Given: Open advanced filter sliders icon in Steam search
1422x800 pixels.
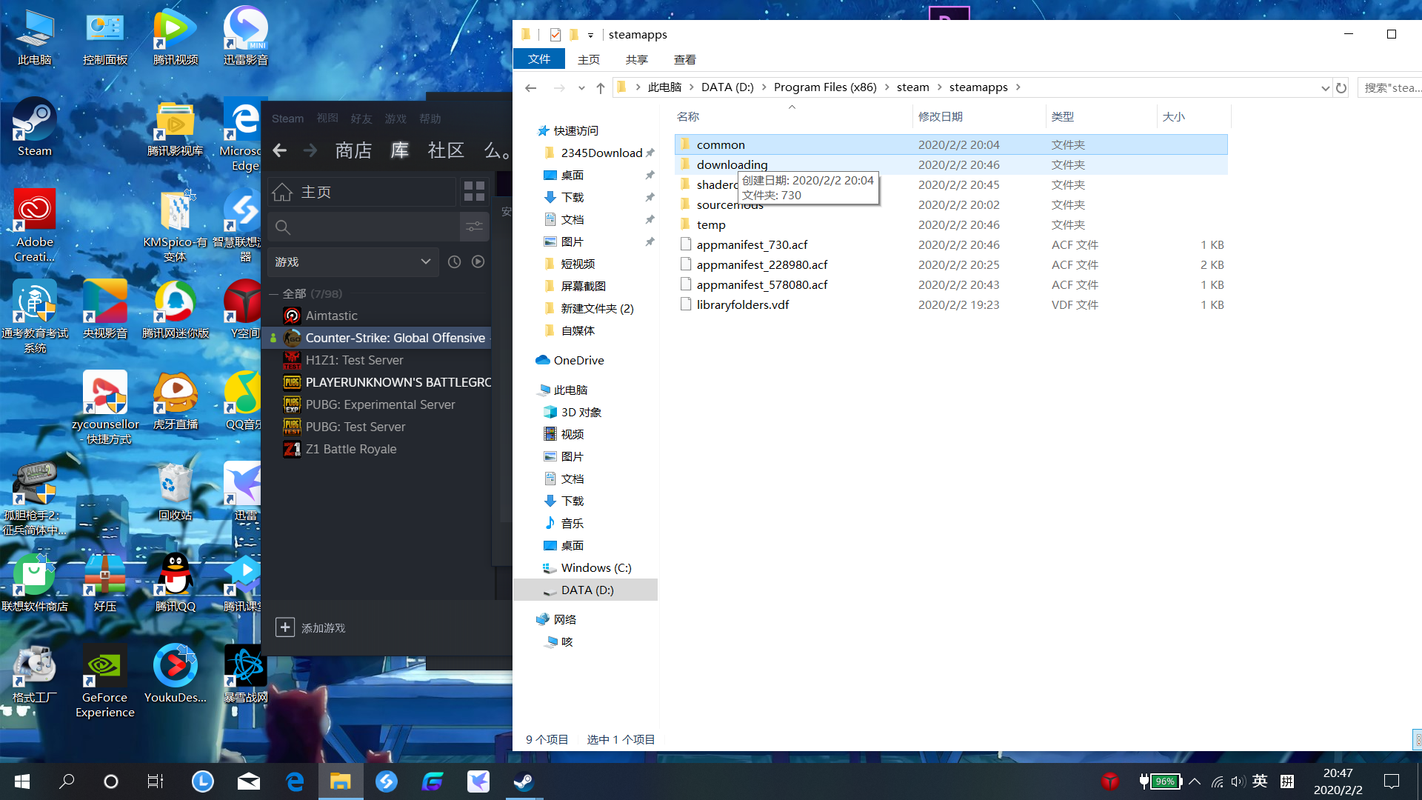Looking at the screenshot, I should 474,227.
